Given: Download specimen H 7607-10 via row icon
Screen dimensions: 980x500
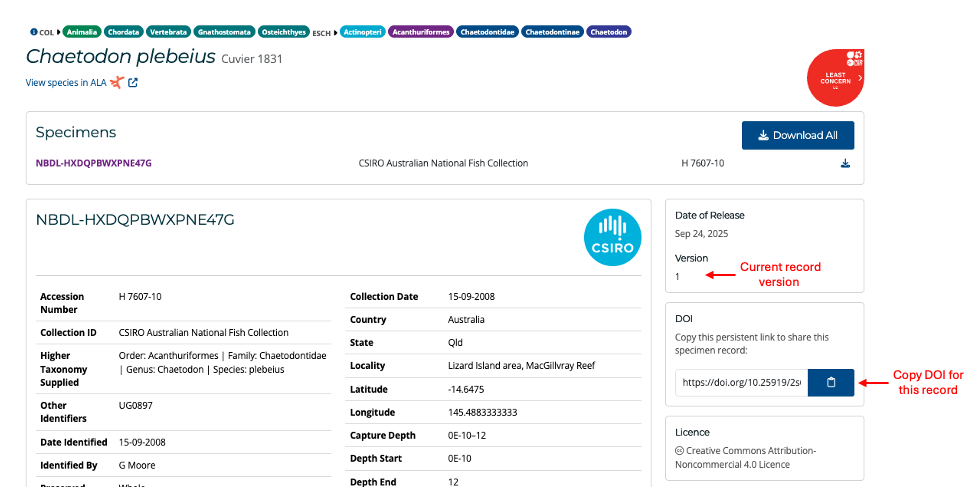Looking at the screenshot, I should click(845, 163).
